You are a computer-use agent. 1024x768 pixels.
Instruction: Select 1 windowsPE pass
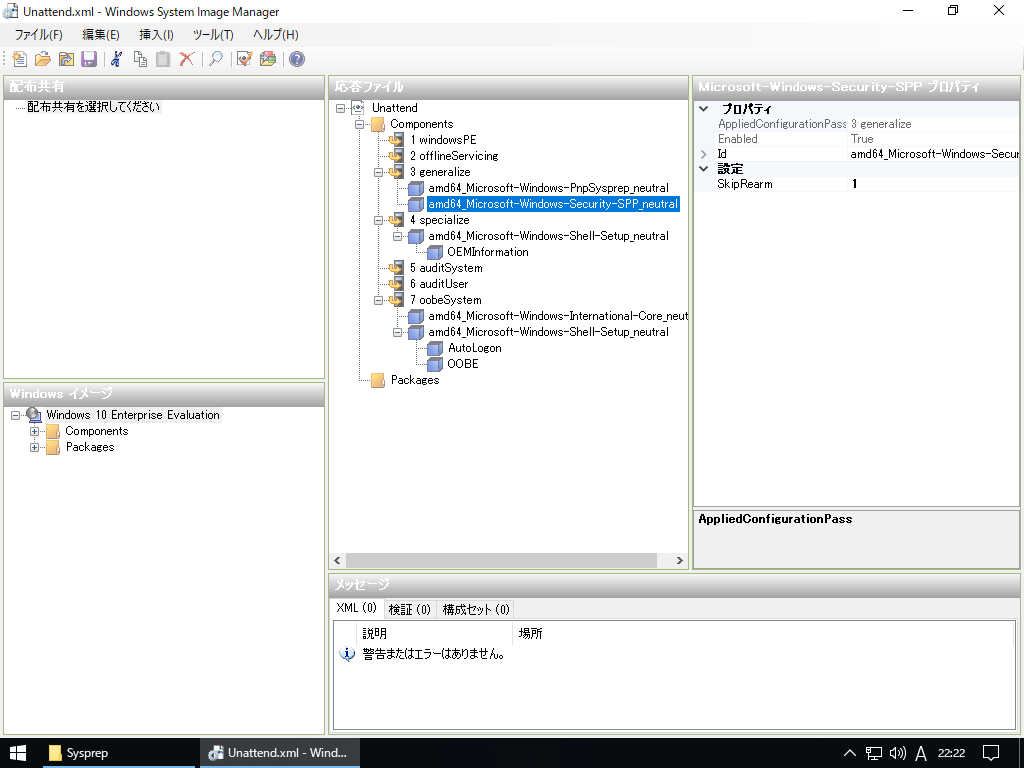[443, 140]
